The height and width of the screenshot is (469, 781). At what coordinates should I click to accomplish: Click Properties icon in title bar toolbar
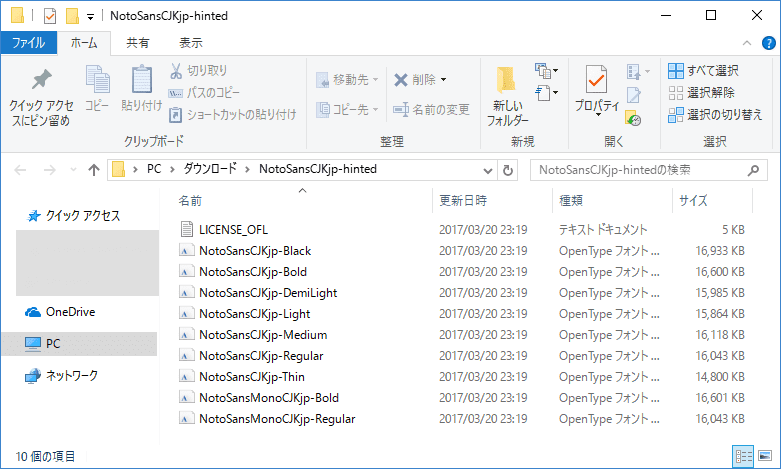50,16
